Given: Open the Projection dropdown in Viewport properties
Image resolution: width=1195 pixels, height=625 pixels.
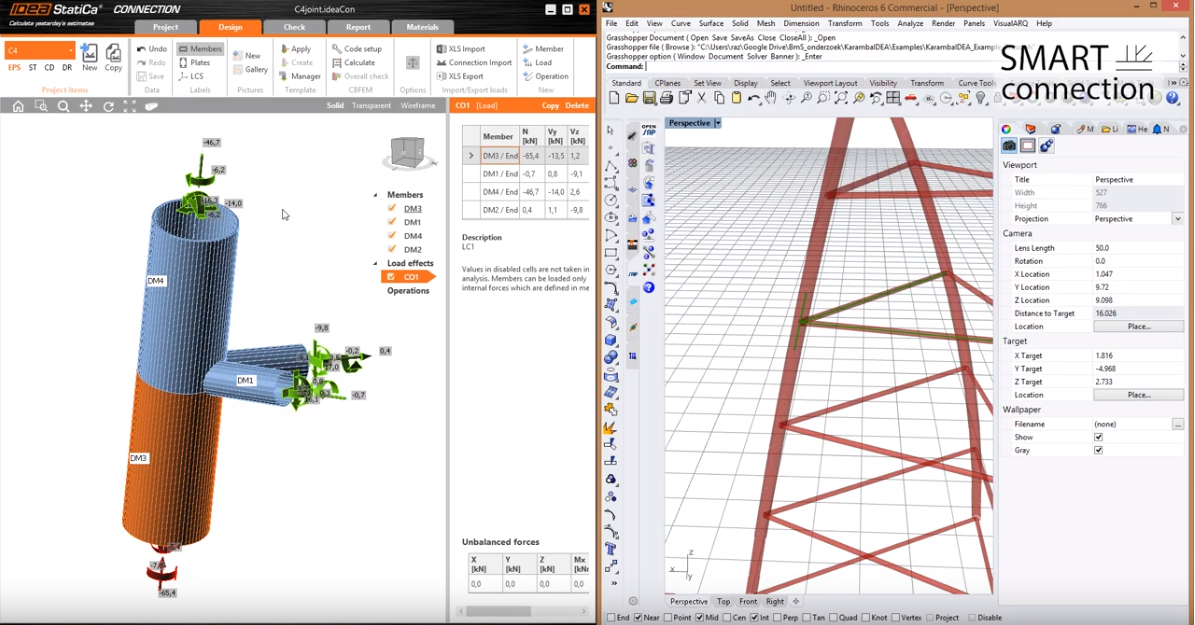Looking at the screenshot, I should 1177,219.
